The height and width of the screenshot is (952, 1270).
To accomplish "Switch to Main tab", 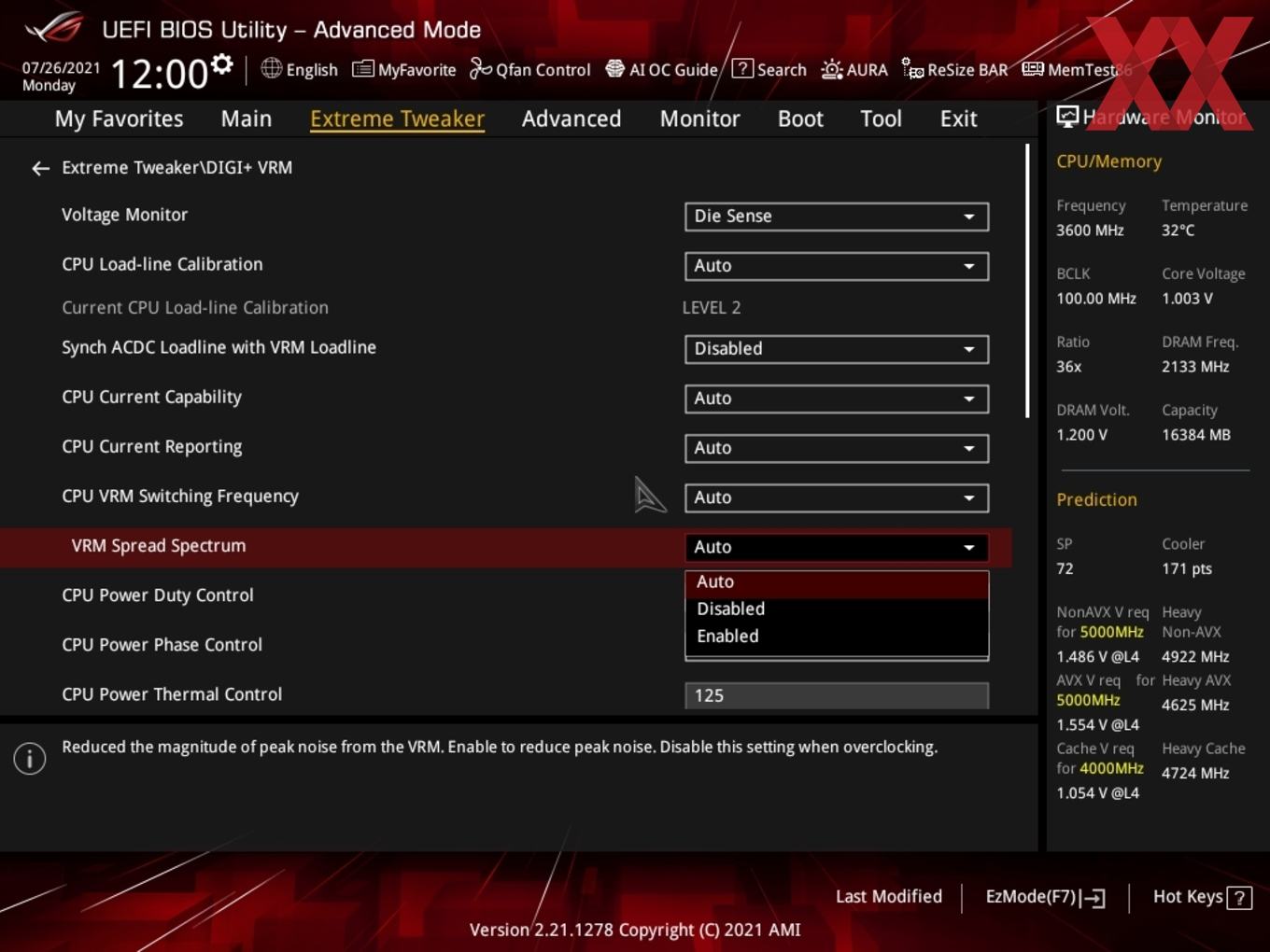I will 247,119.
